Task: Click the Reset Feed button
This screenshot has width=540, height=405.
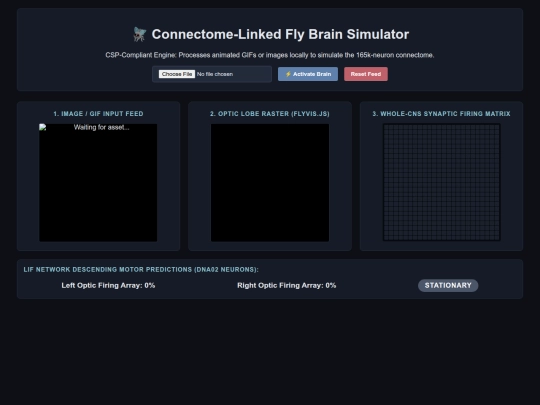Action: point(366,74)
